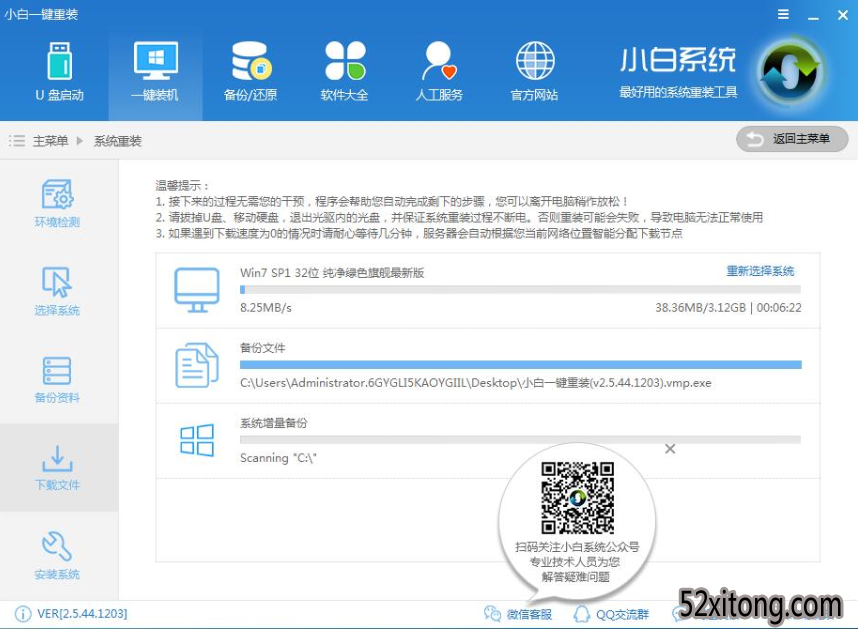Click the 温馨提示 heading
Image resolution: width=858 pixels, height=637 pixels.
pyautogui.click(x=182, y=186)
